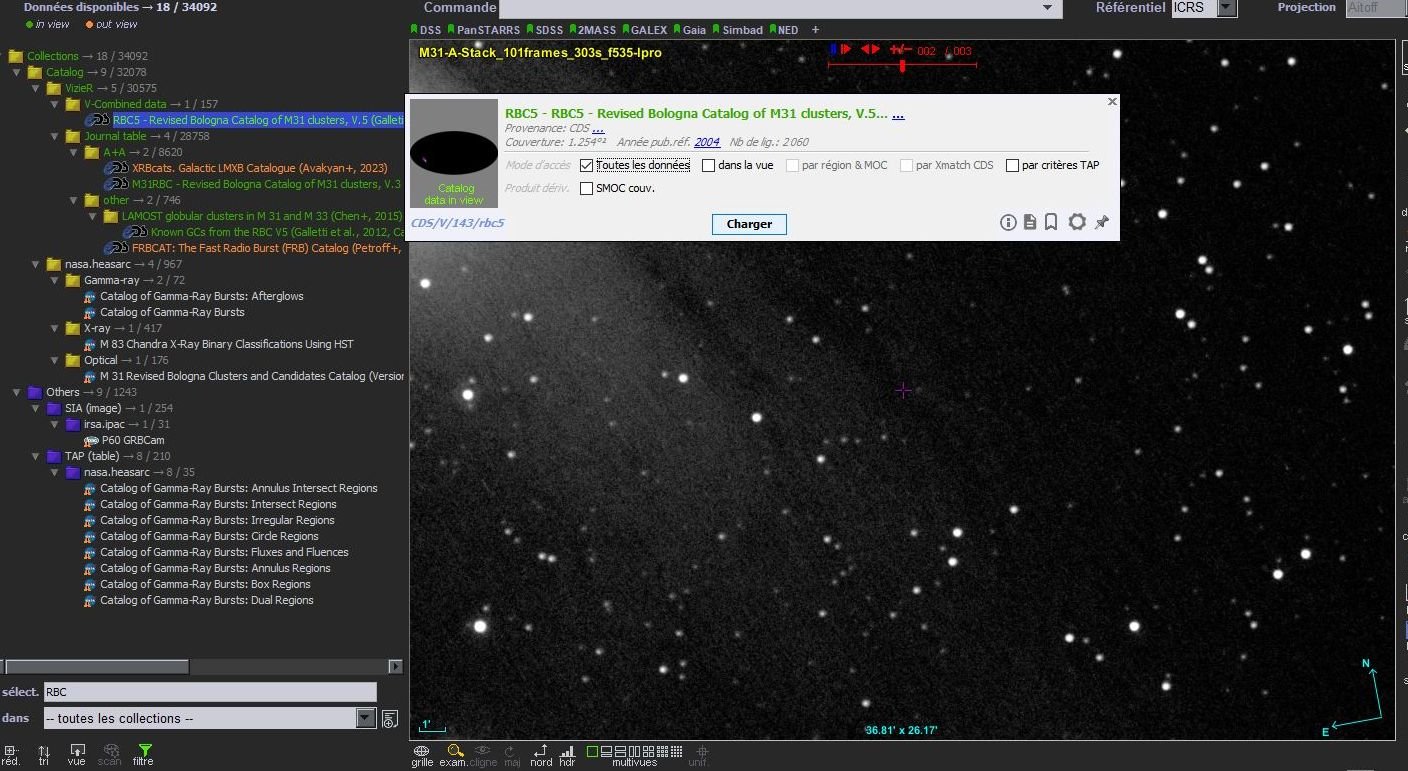Image resolution: width=1408 pixels, height=771 pixels.
Task: Toggle the grille coordinate grid icon
Action: click(x=421, y=752)
